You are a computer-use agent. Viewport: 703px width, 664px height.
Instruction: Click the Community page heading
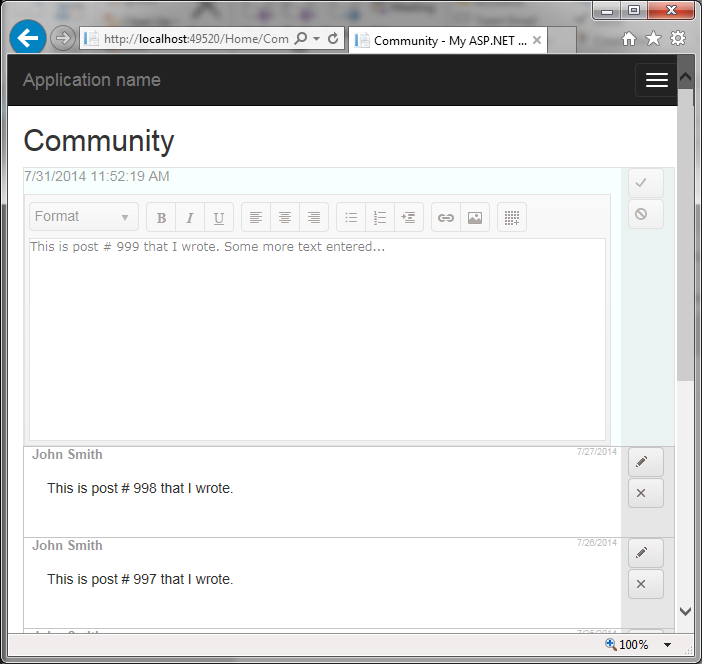tap(99, 141)
